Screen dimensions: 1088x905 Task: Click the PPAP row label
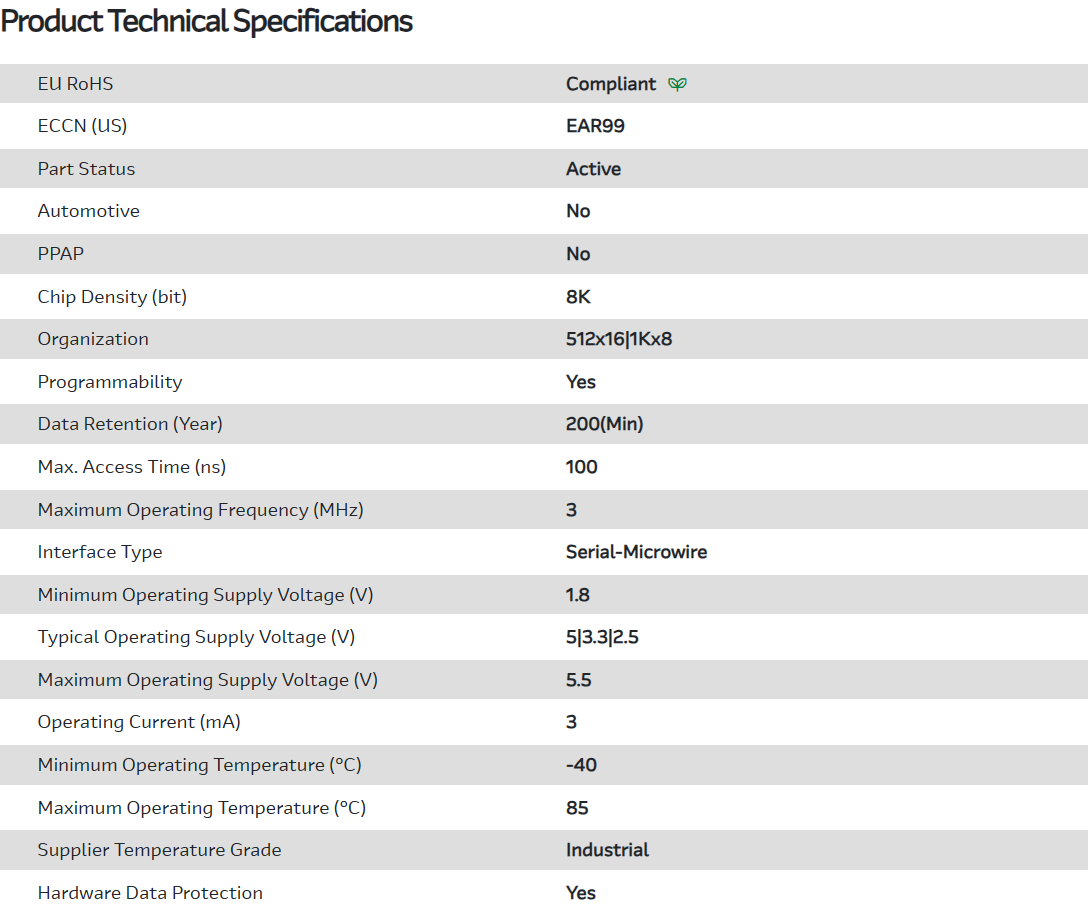point(60,254)
